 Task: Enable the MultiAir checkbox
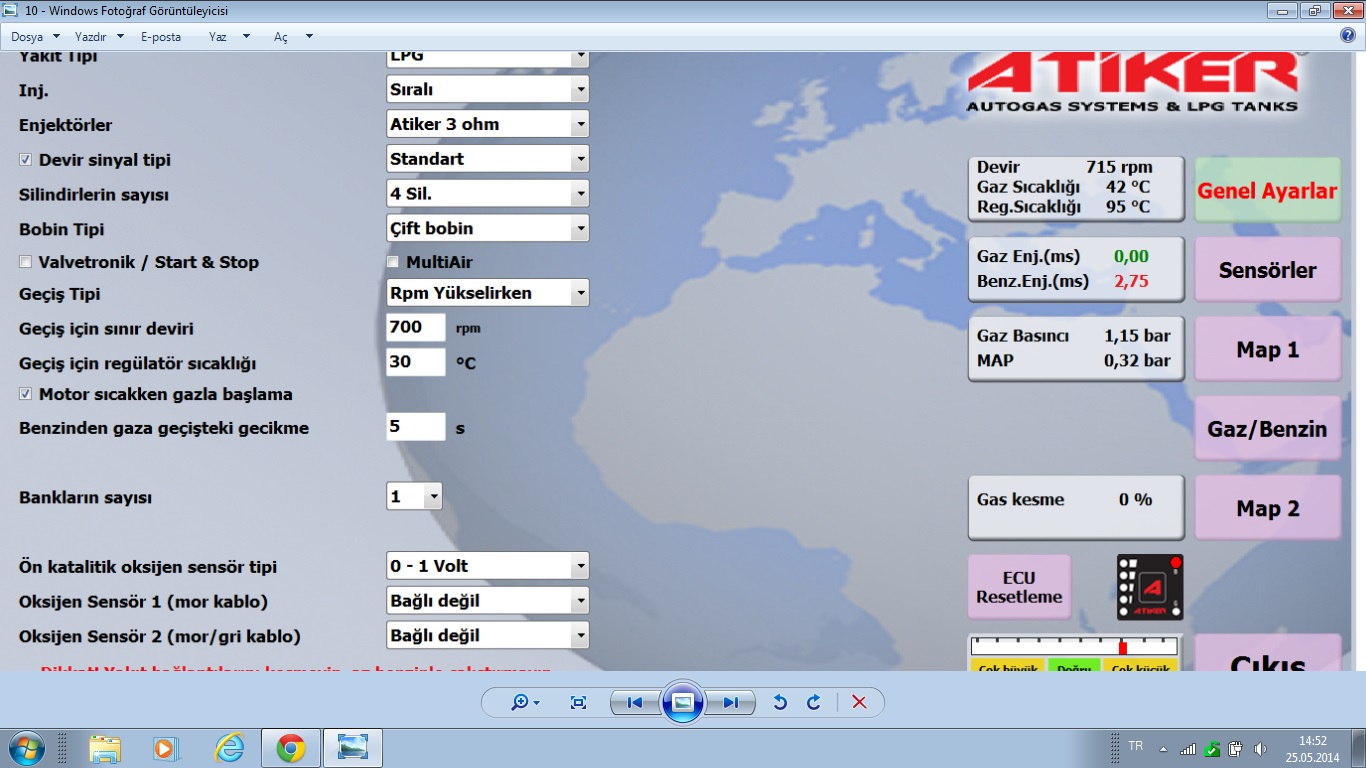[393, 262]
